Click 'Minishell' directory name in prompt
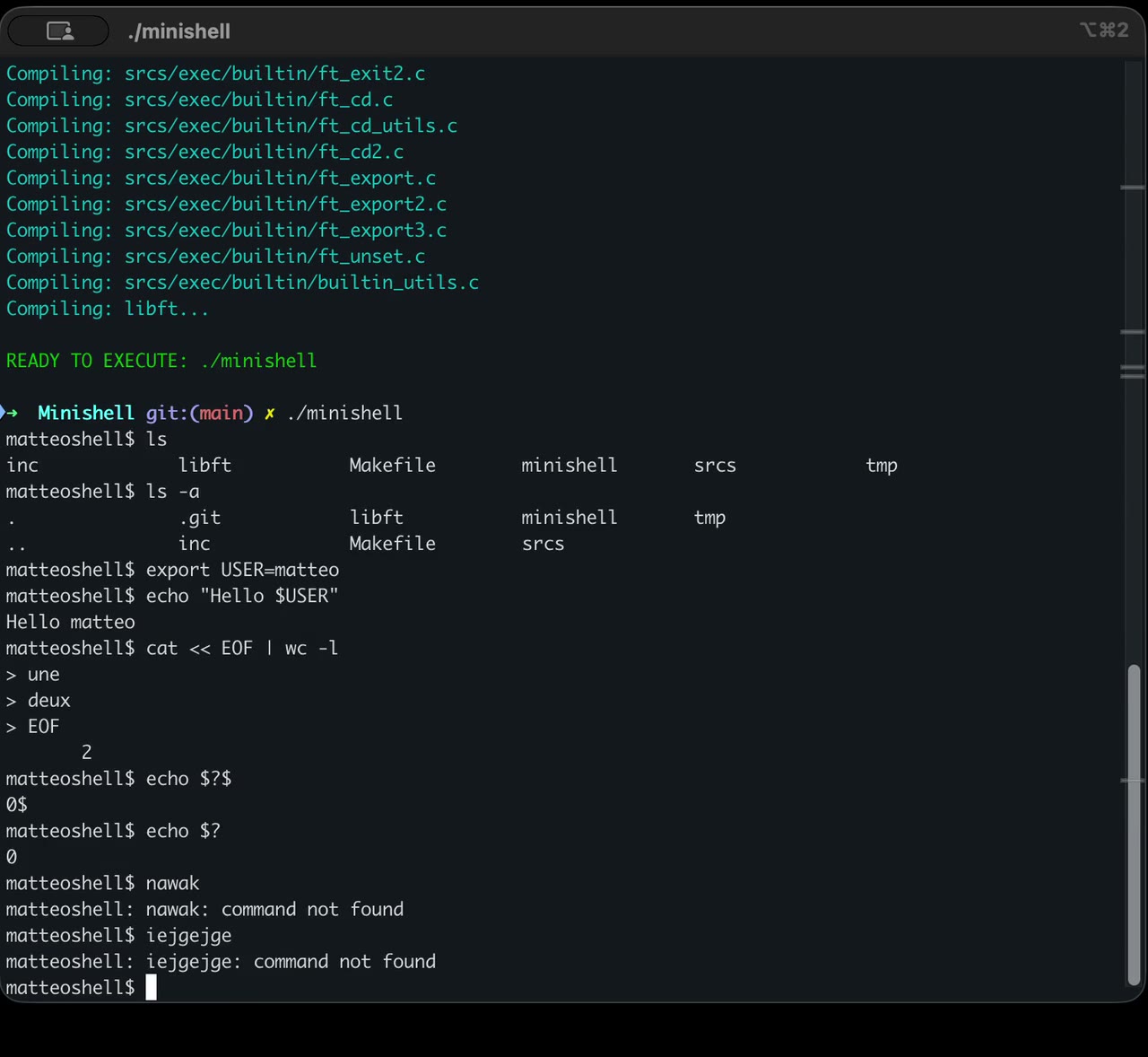Screen dimensions: 1148x1057 click(86, 413)
